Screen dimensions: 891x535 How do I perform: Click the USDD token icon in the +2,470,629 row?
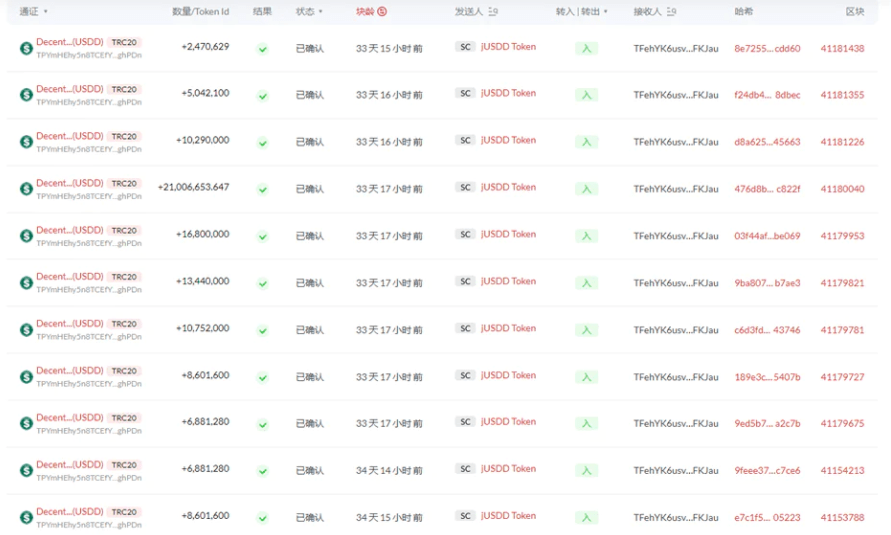[26, 48]
